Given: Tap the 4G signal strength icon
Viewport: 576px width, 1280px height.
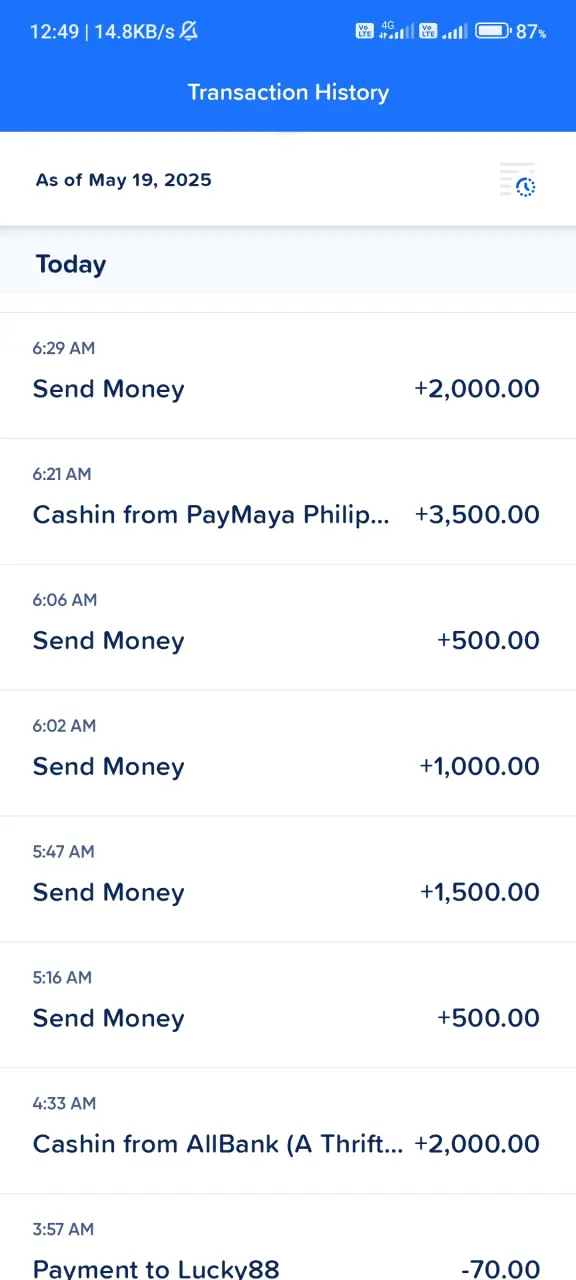Looking at the screenshot, I should click(x=397, y=31).
